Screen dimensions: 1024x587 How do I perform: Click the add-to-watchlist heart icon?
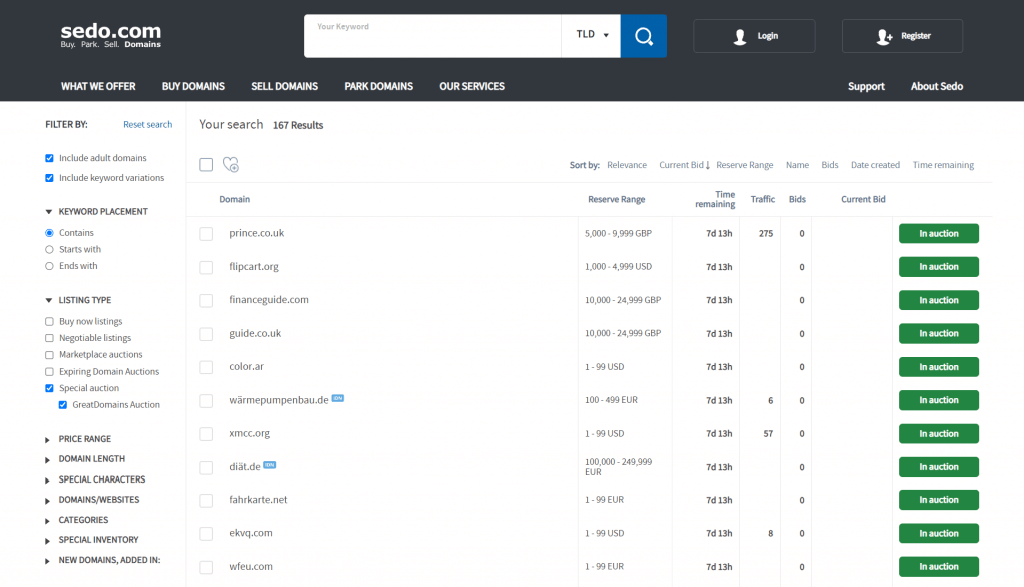pos(231,164)
